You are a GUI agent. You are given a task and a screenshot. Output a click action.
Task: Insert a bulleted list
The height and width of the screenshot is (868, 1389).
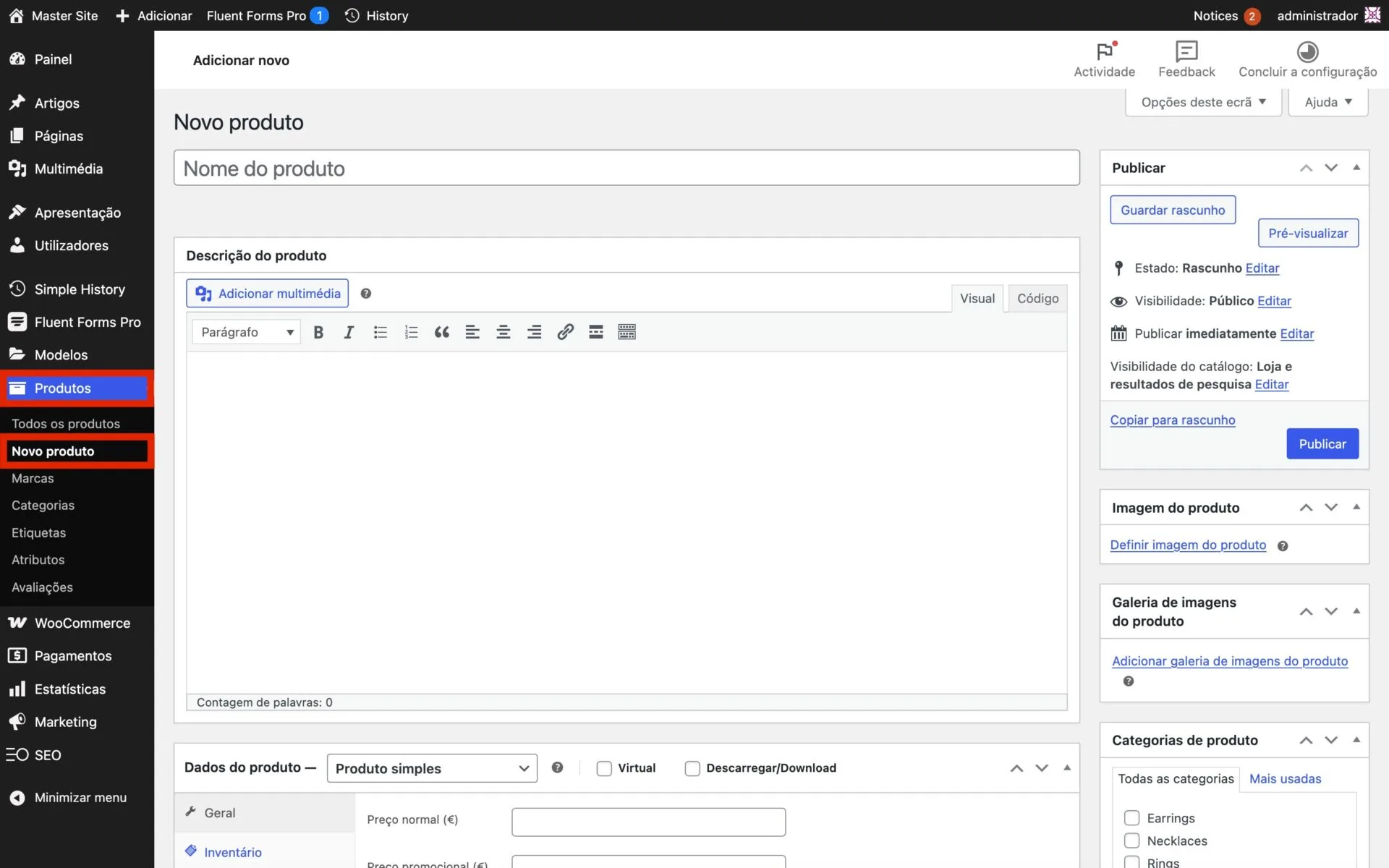[380, 332]
